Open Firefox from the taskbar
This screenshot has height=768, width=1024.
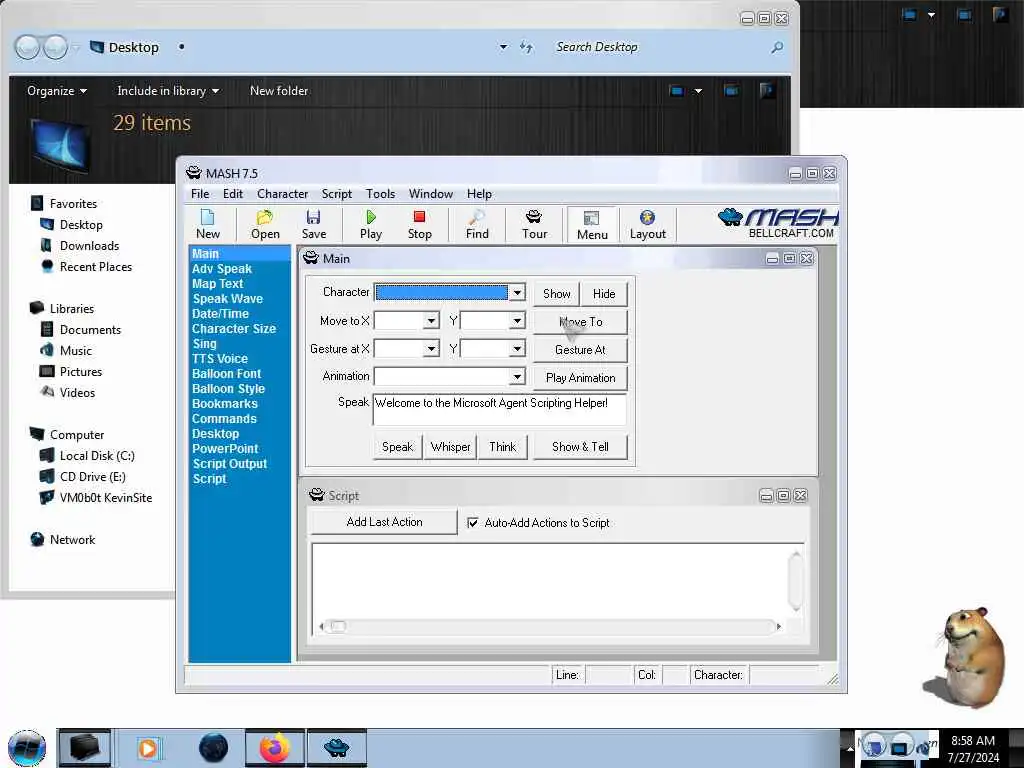tap(275, 748)
